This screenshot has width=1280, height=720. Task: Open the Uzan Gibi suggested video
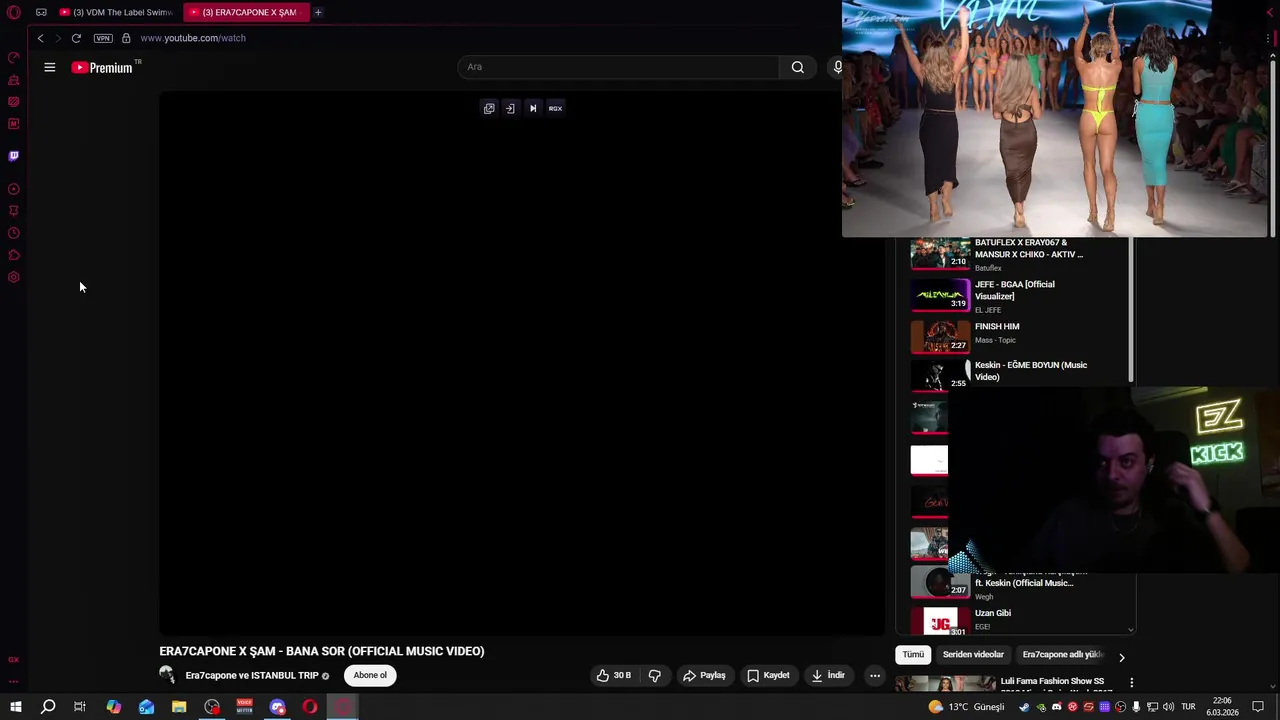tap(993, 613)
